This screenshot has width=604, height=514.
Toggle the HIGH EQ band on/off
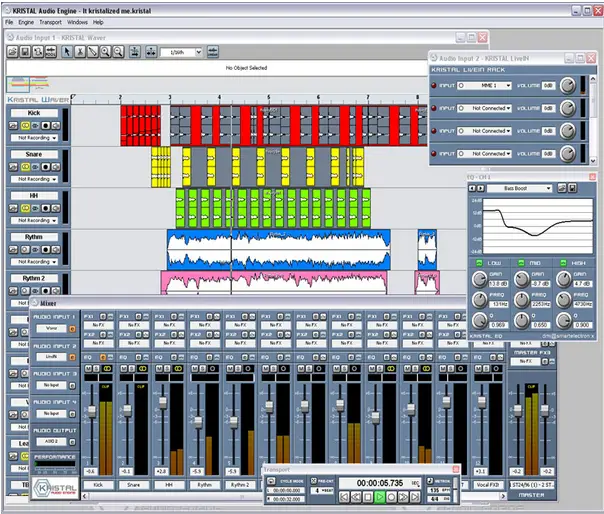[563, 263]
